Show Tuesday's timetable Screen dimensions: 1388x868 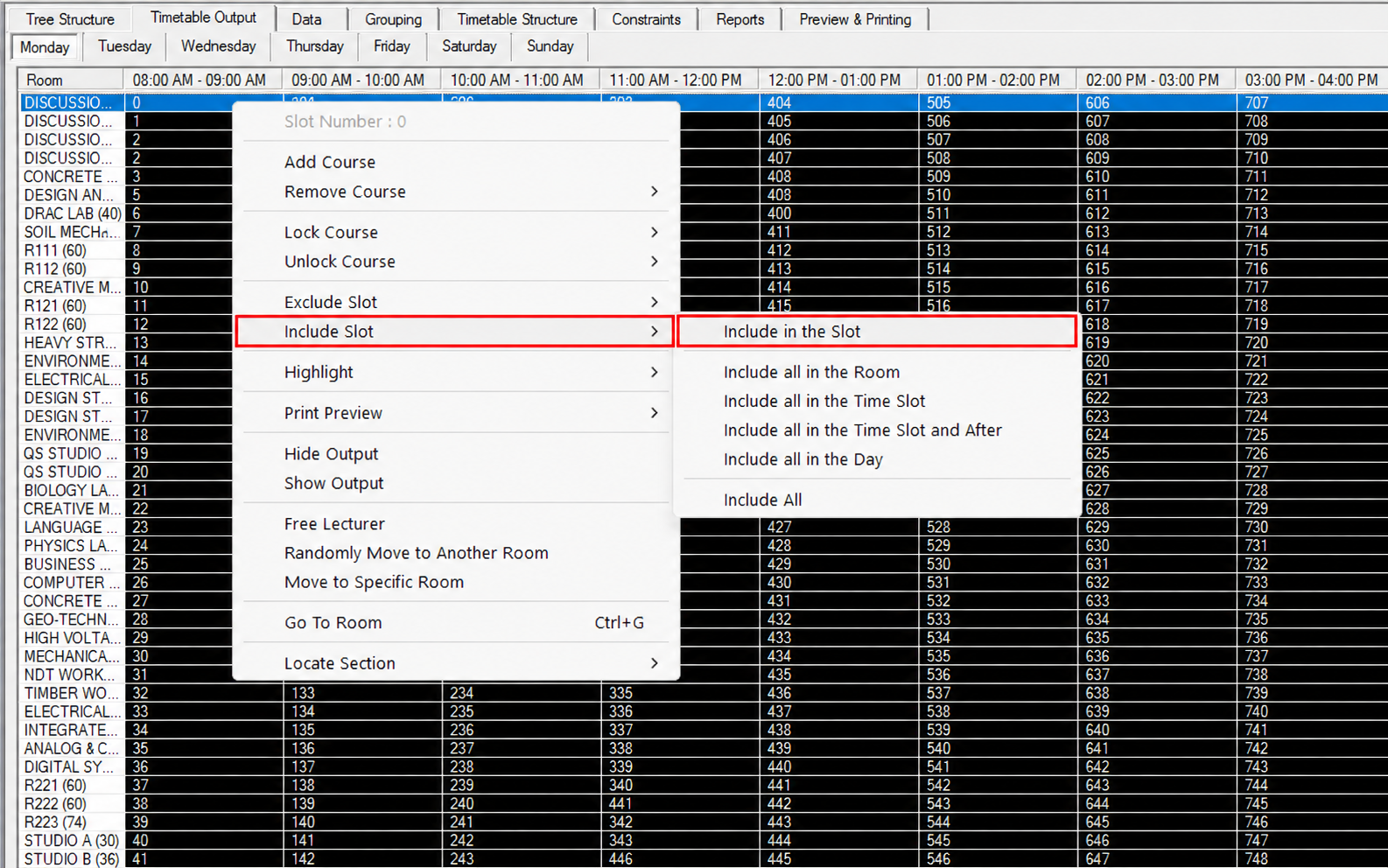(124, 46)
